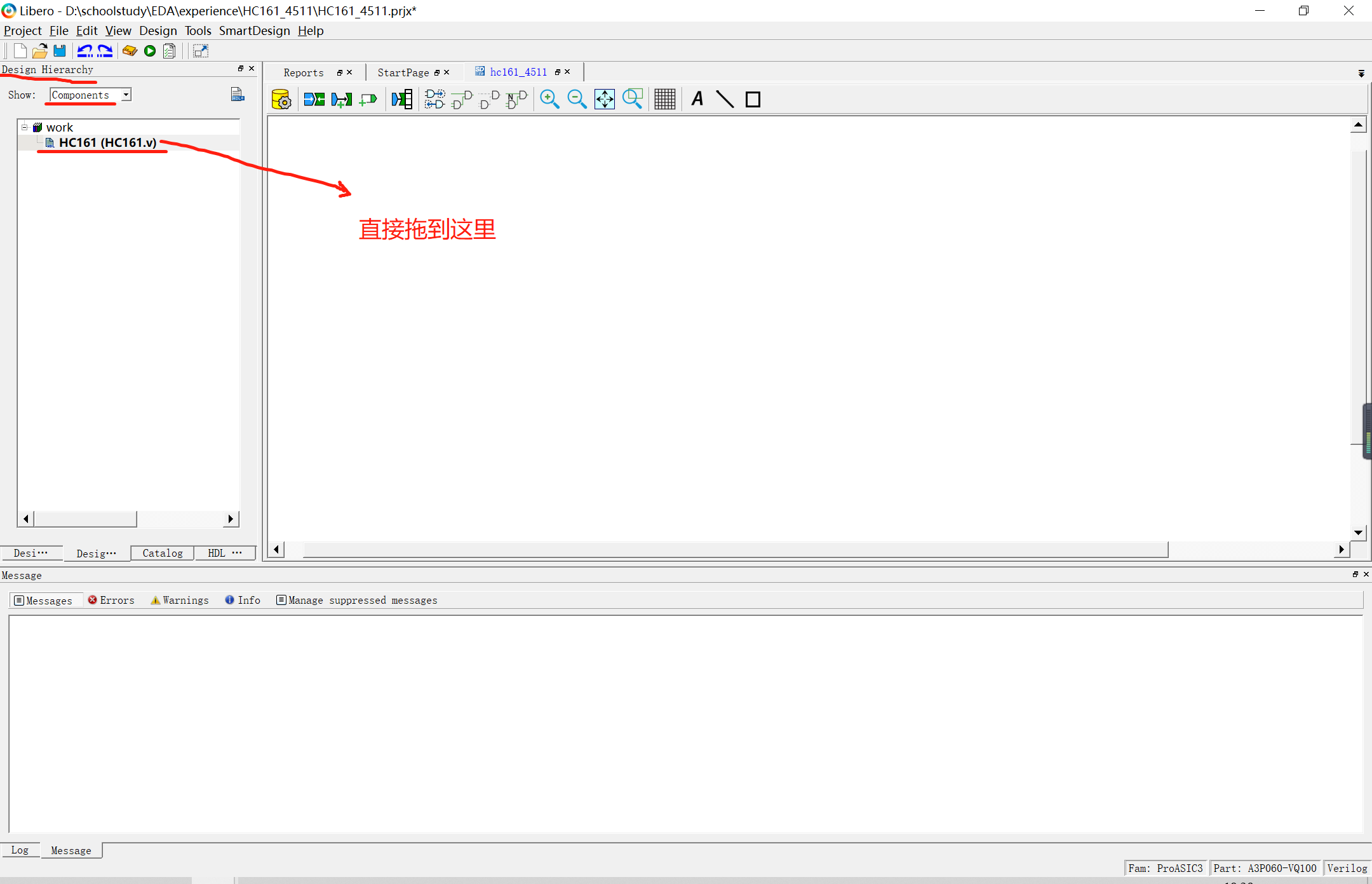Show only Errors in Message panel
Viewport: 1372px width, 884px height.
pos(111,600)
